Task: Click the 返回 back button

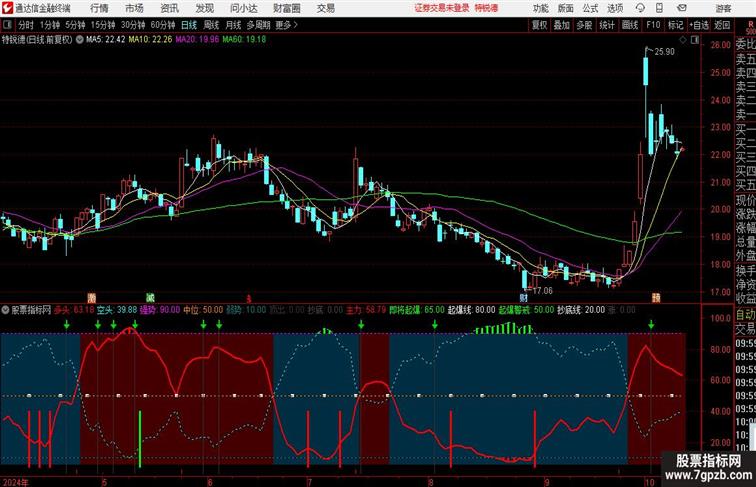Action: [722, 25]
